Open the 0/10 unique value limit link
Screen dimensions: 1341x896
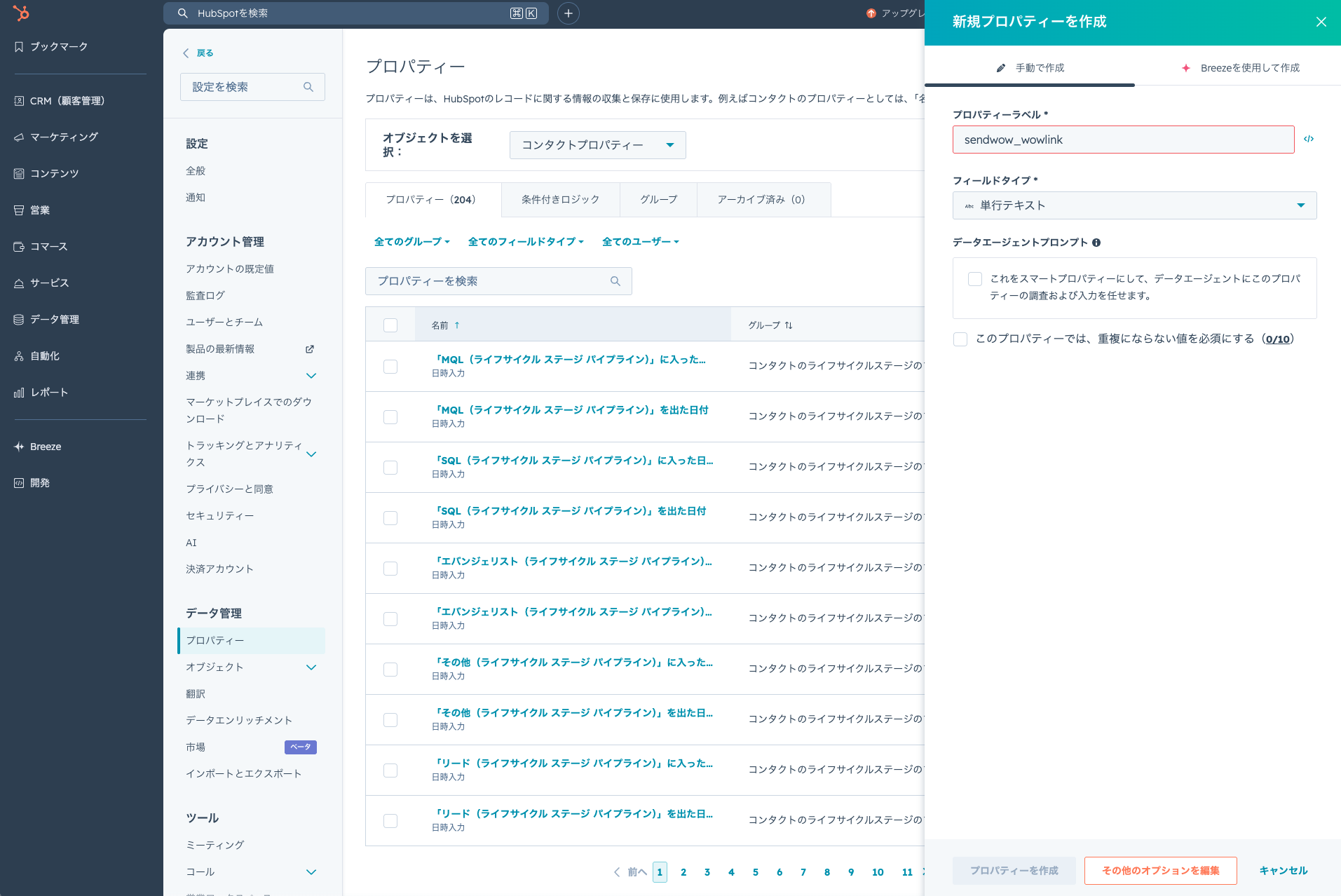(x=1278, y=339)
